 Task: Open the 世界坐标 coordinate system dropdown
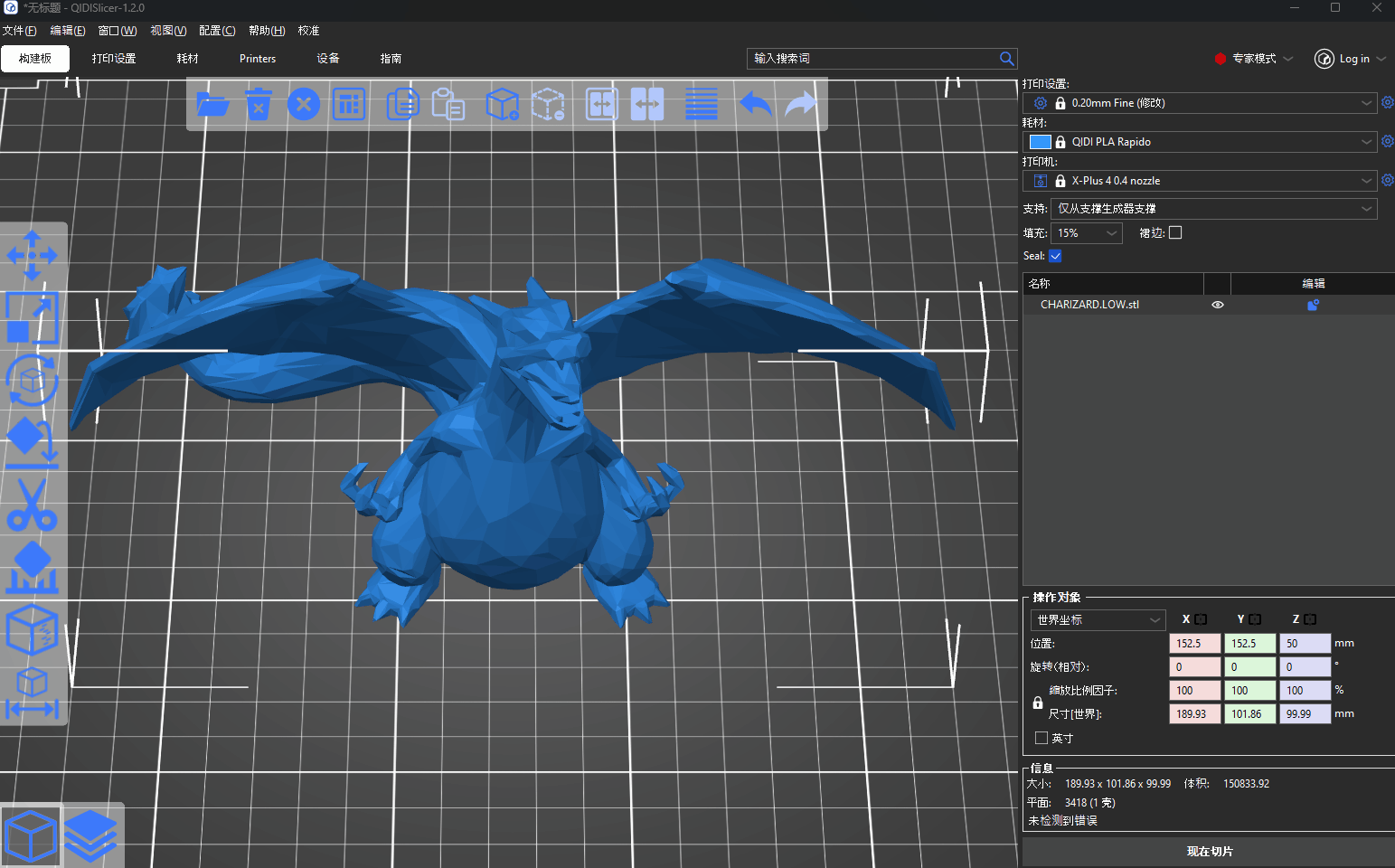(1098, 620)
